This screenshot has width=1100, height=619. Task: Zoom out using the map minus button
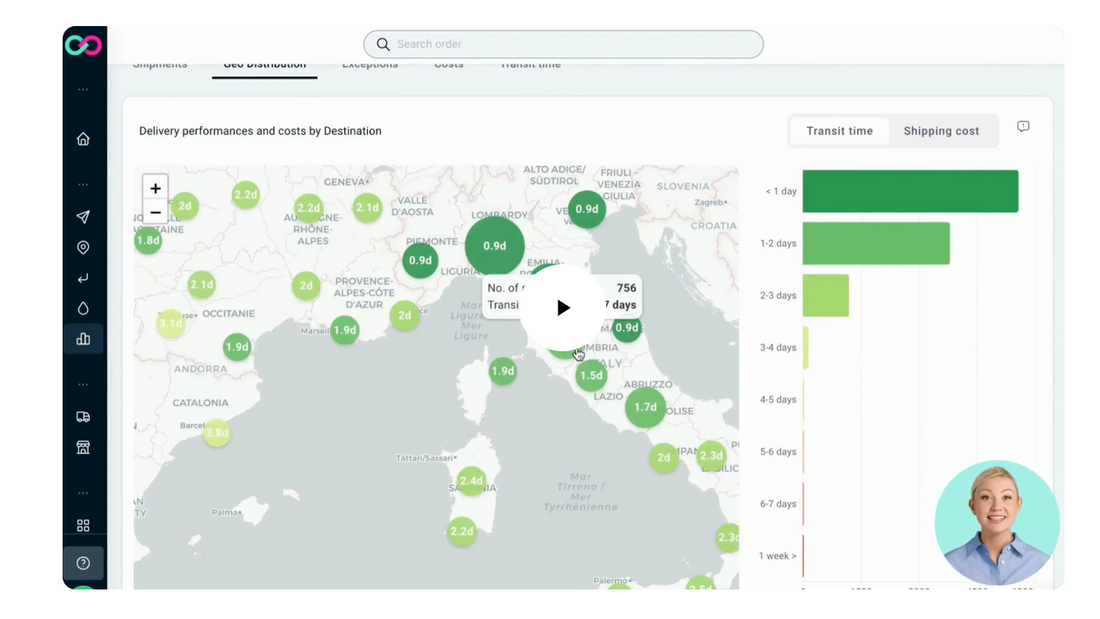pyautogui.click(x=155, y=212)
